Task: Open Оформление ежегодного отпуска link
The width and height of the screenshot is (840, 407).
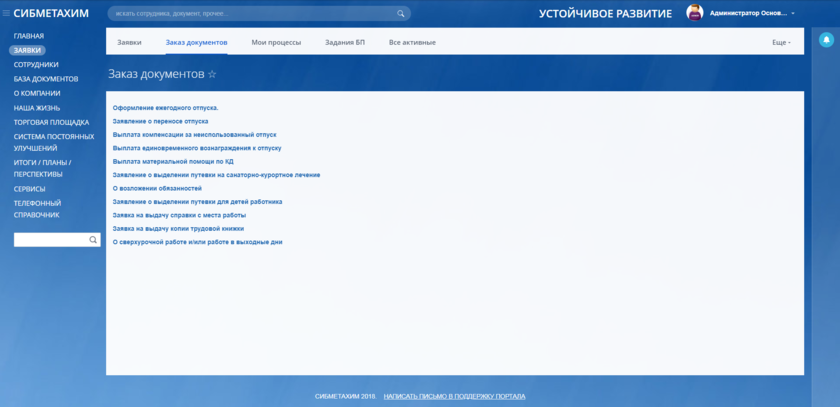Action: [166, 108]
